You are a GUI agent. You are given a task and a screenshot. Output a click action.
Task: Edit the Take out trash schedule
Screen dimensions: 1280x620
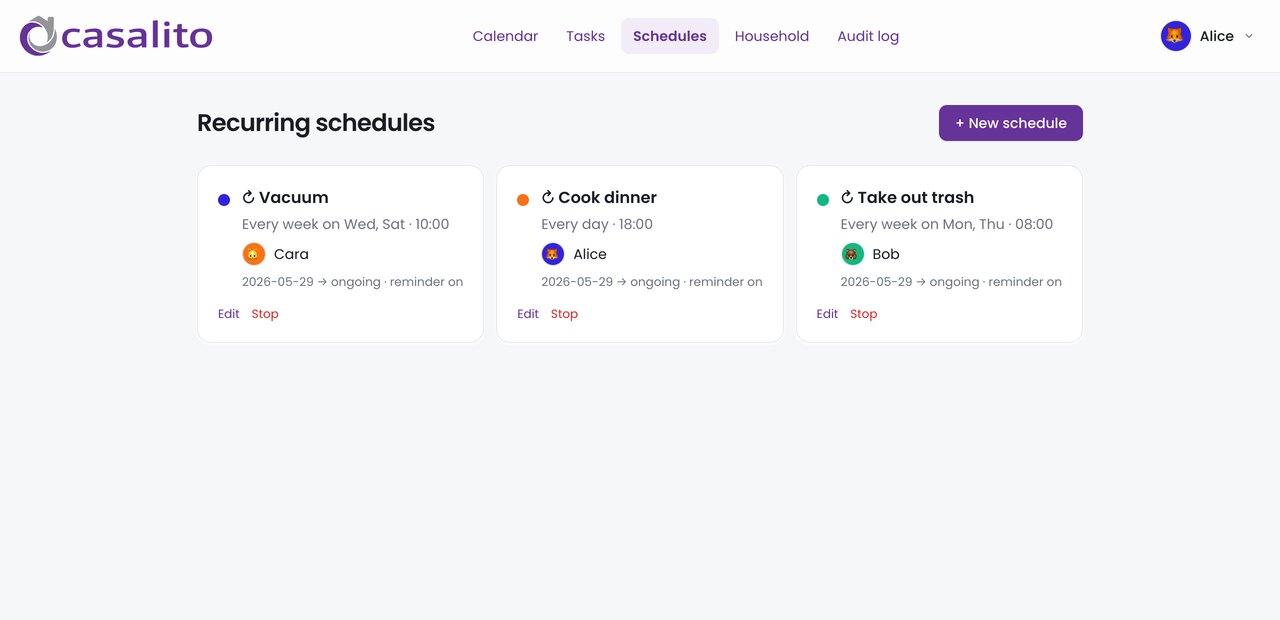coord(827,314)
